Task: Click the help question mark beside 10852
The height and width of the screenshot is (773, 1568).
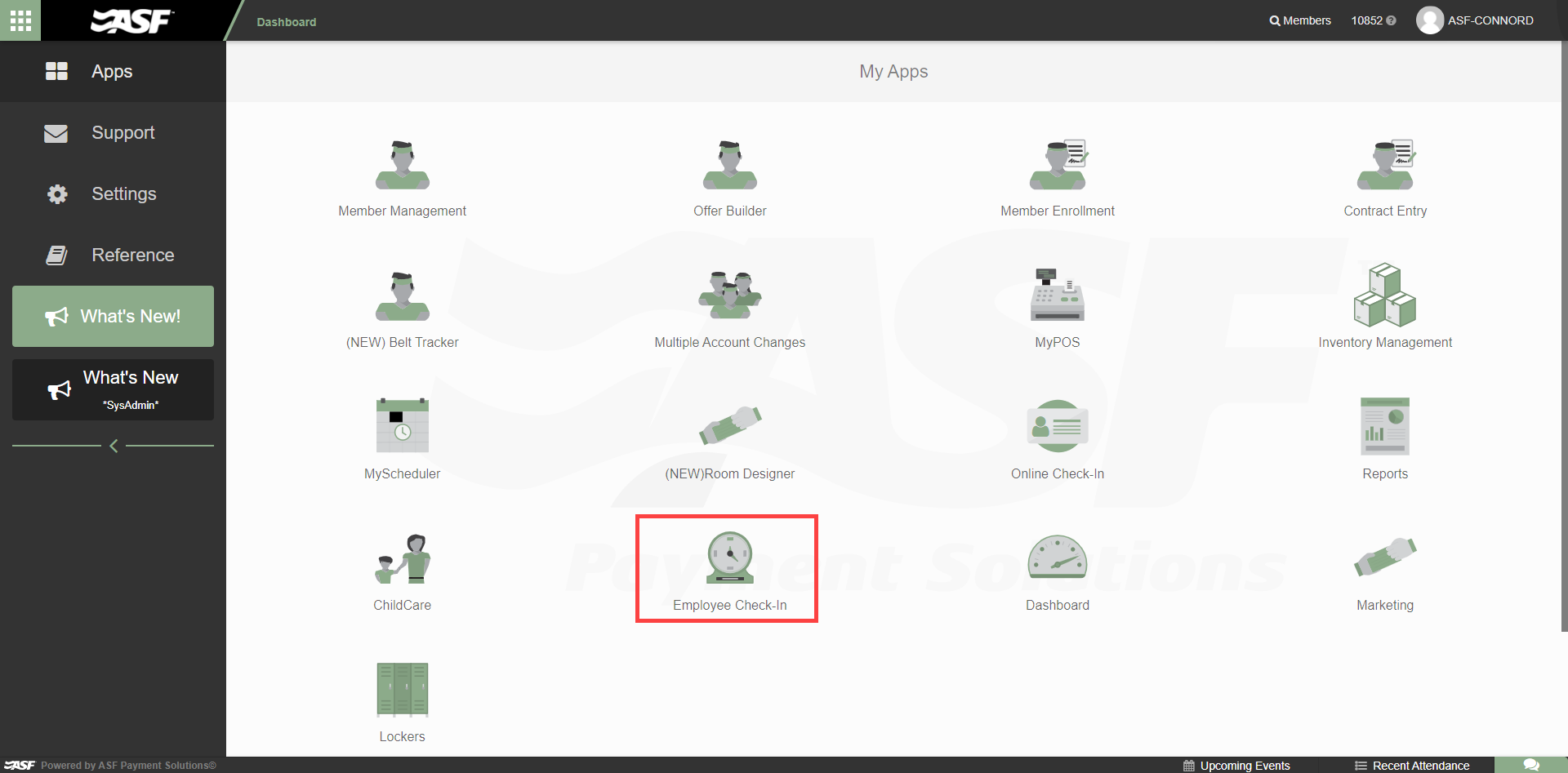Action: 1392,21
